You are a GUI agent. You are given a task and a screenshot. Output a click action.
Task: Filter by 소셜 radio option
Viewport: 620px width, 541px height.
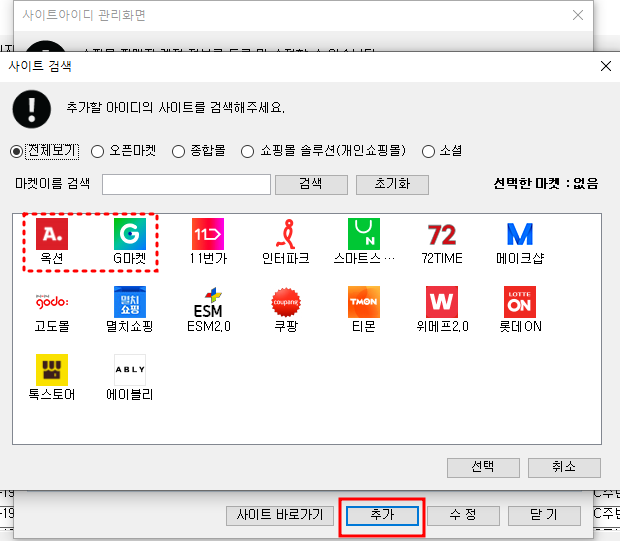coord(428,151)
